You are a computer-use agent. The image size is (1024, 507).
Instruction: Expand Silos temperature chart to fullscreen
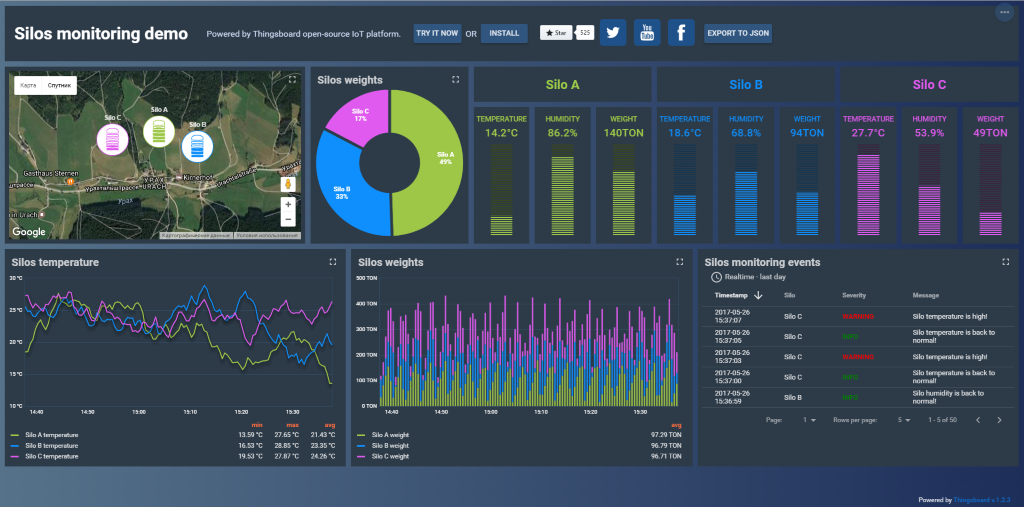pos(332,261)
